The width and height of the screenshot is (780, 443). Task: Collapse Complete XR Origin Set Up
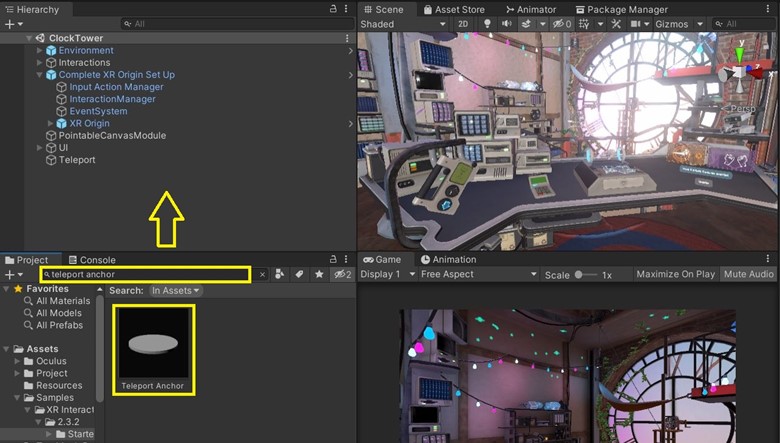[x=39, y=75]
